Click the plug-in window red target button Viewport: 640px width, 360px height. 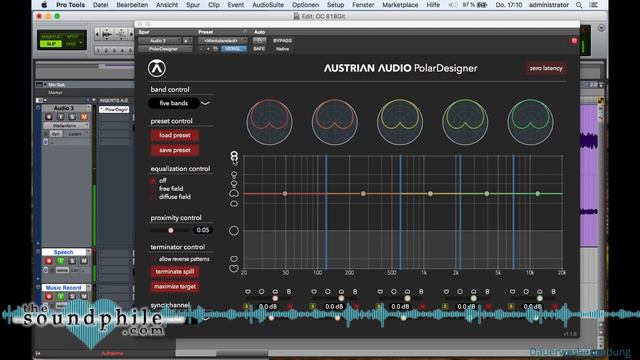[574, 40]
